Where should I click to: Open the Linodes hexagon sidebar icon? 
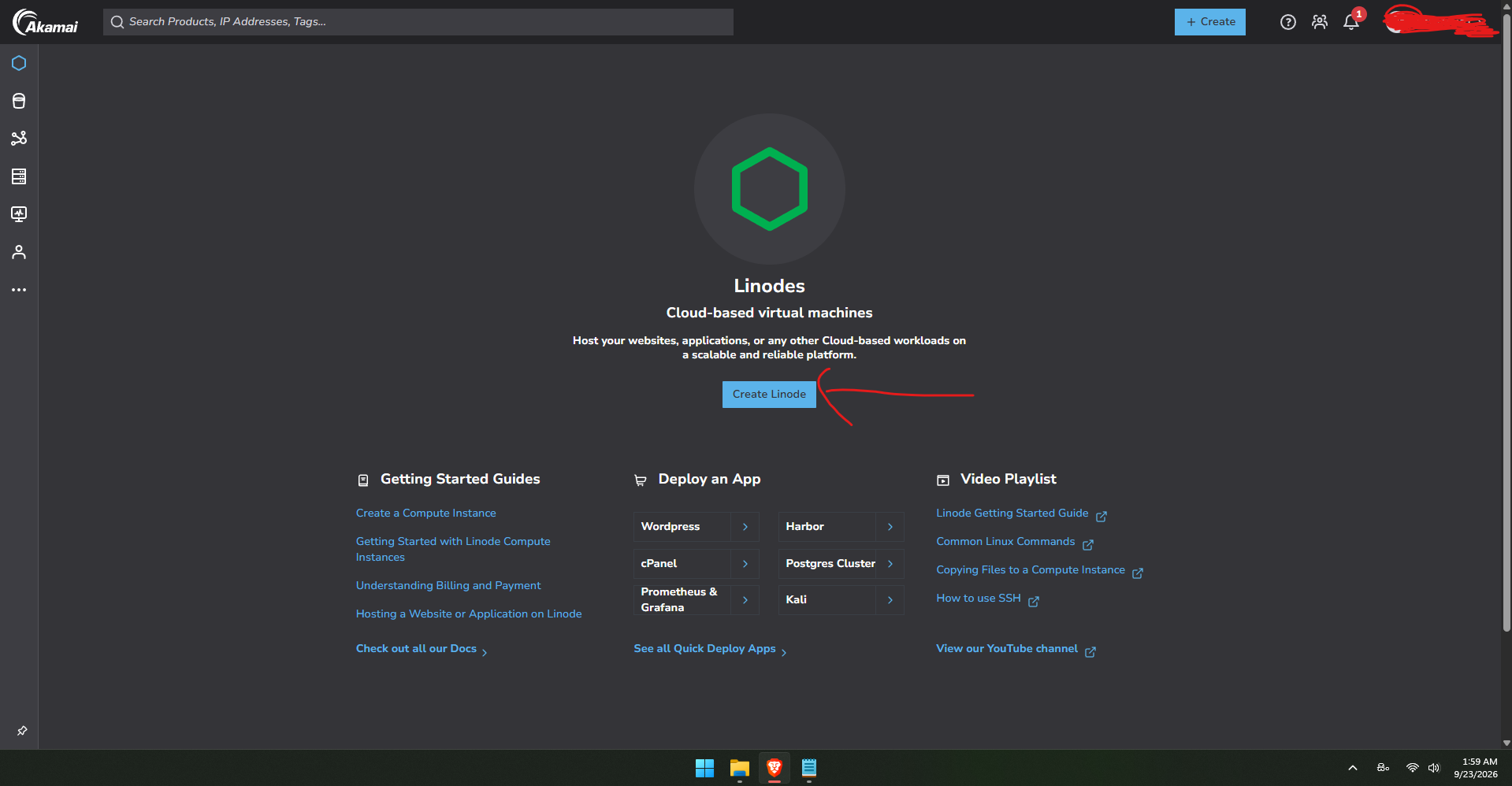[19, 63]
